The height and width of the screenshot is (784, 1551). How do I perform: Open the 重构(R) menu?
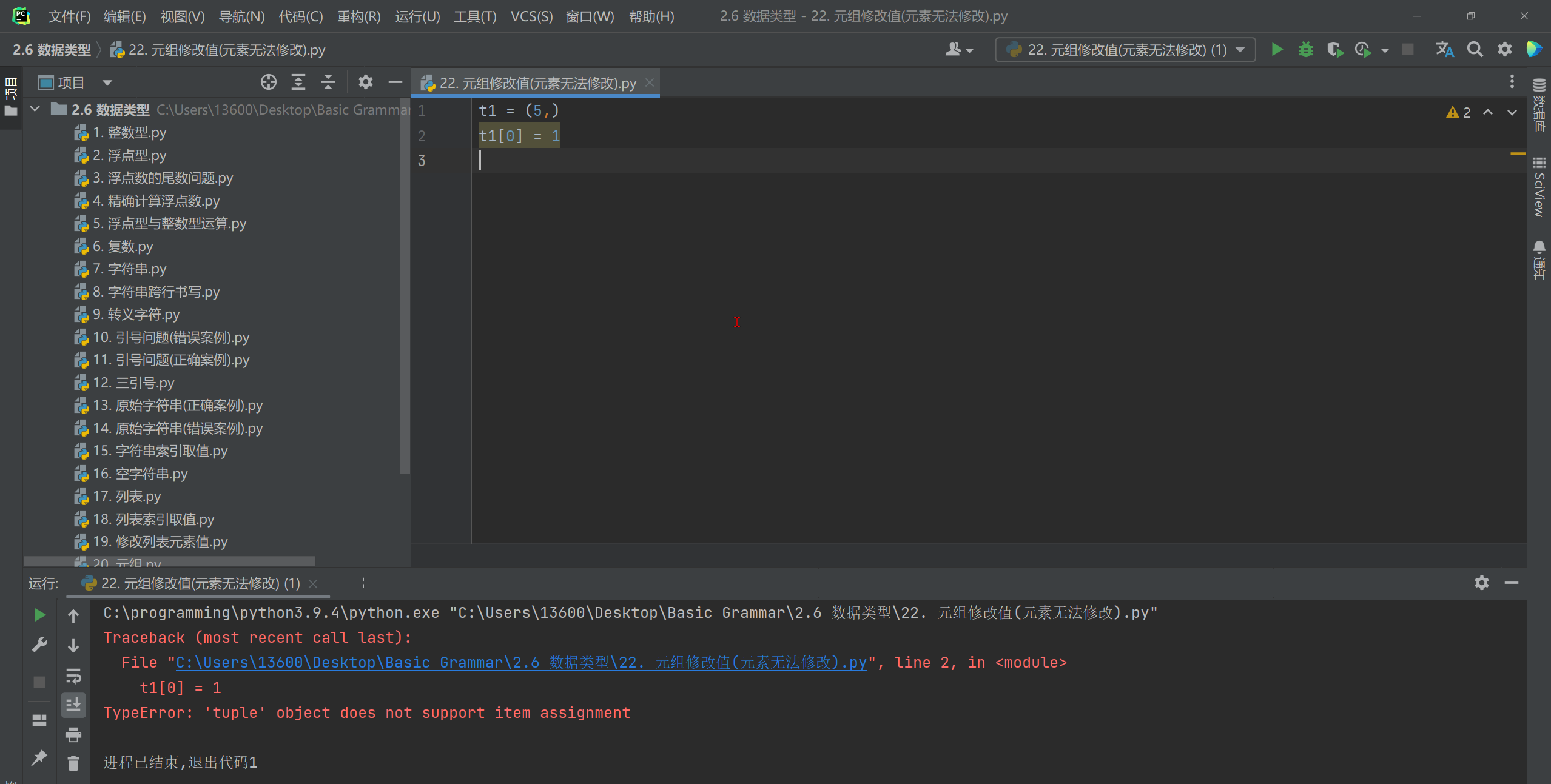(x=358, y=16)
